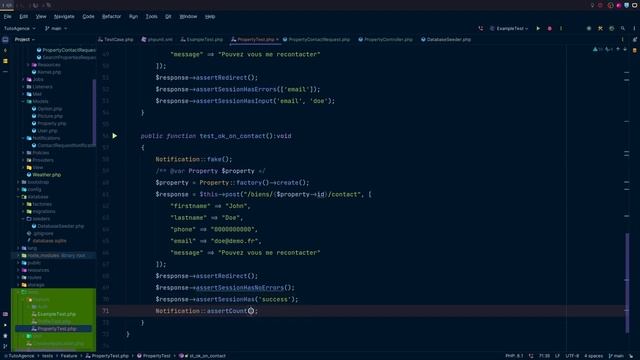Open the ExampleTest run configuration dropdown

click(x=509, y=29)
